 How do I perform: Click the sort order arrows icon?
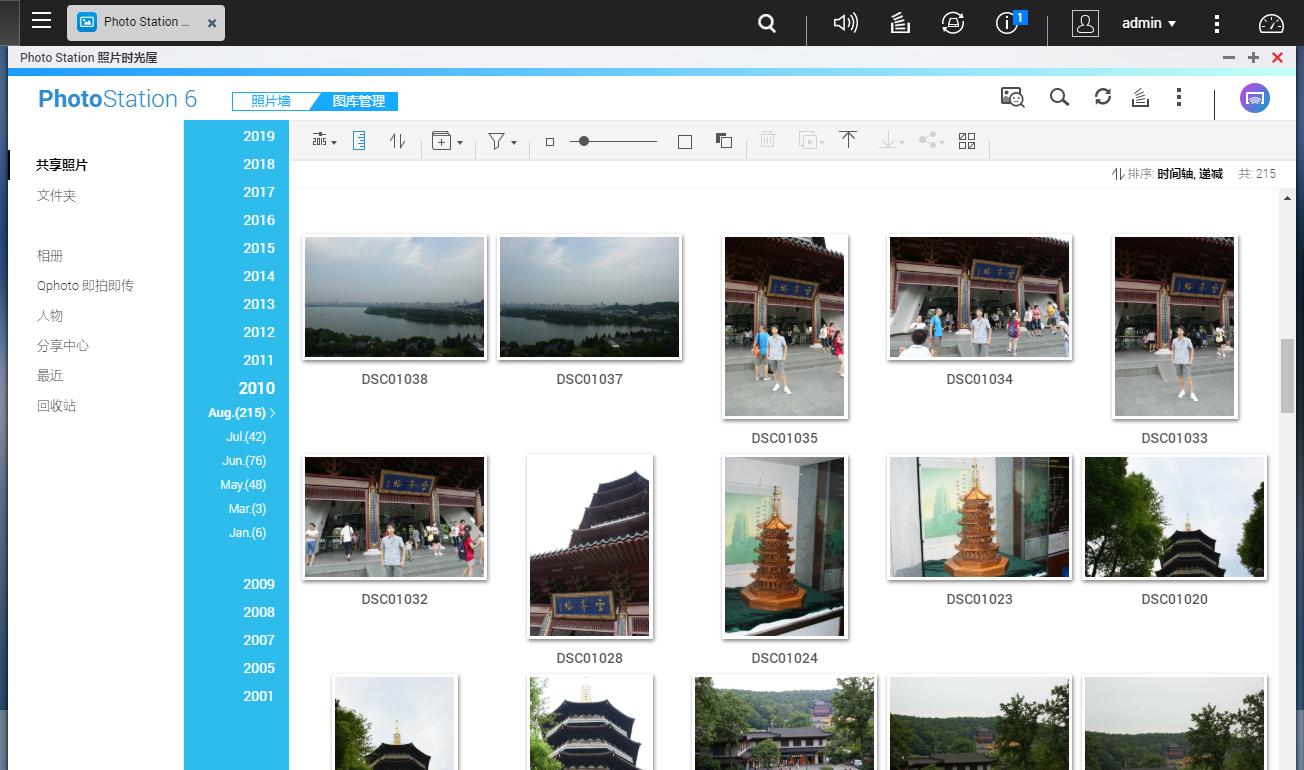[x=397, y=141]
